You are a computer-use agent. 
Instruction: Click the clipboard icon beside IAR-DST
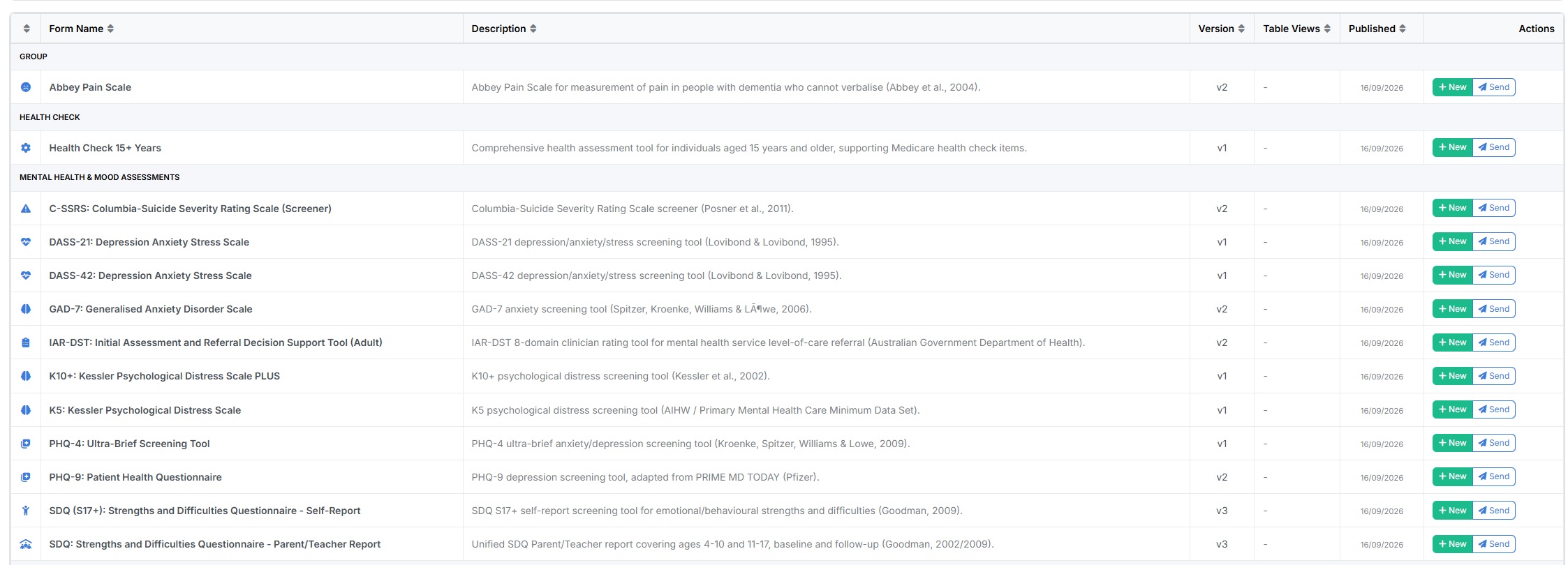[26, 342]
